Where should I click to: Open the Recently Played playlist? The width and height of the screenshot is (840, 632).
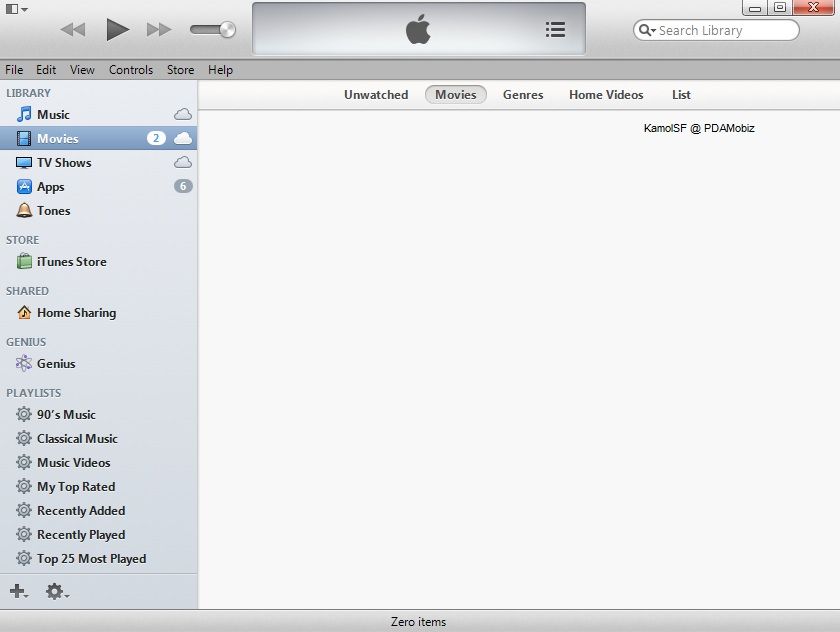pyautogui.click(x=99, y=535)
